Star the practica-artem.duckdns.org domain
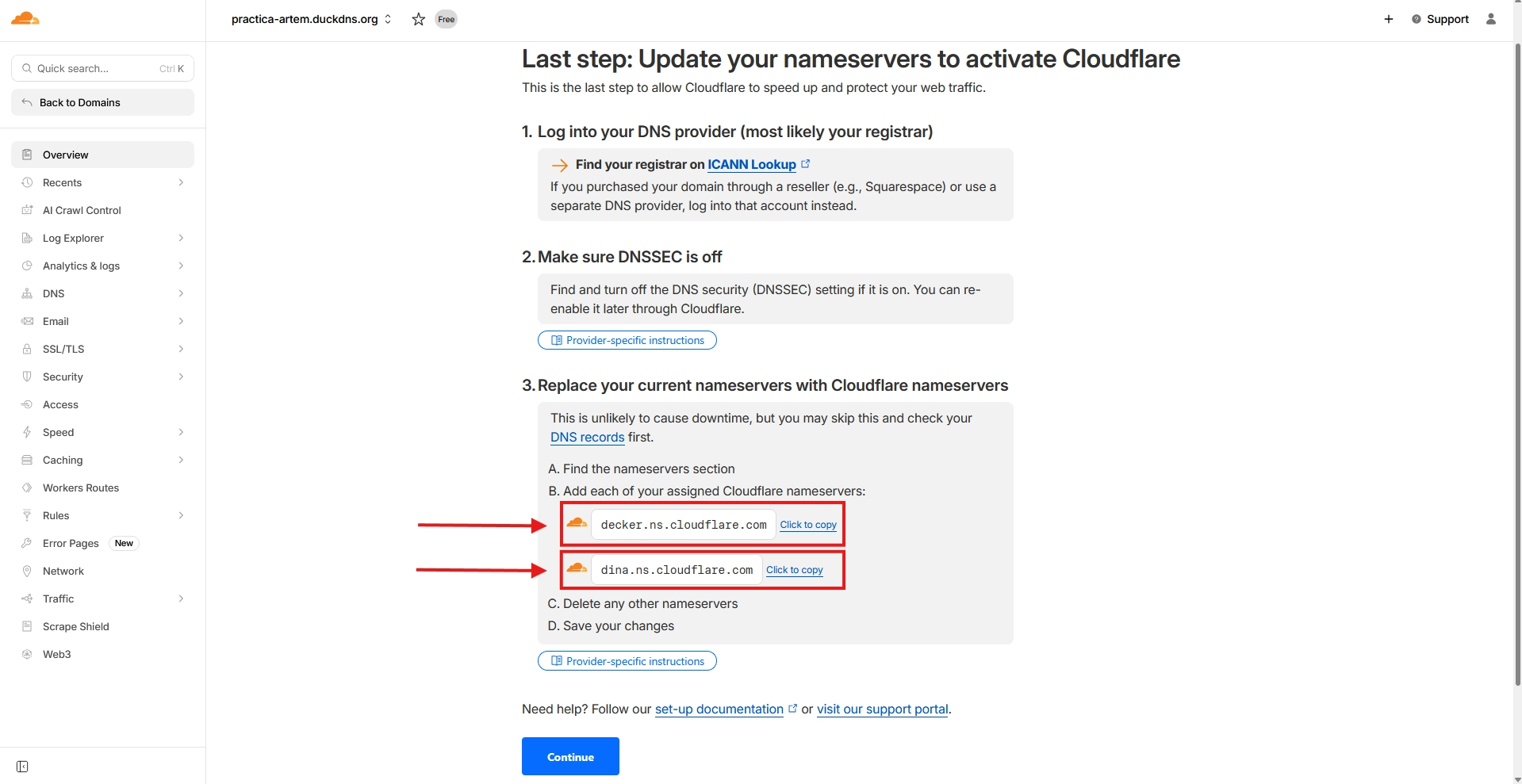This screenshot has height=784, width=1522. [419, 19]
